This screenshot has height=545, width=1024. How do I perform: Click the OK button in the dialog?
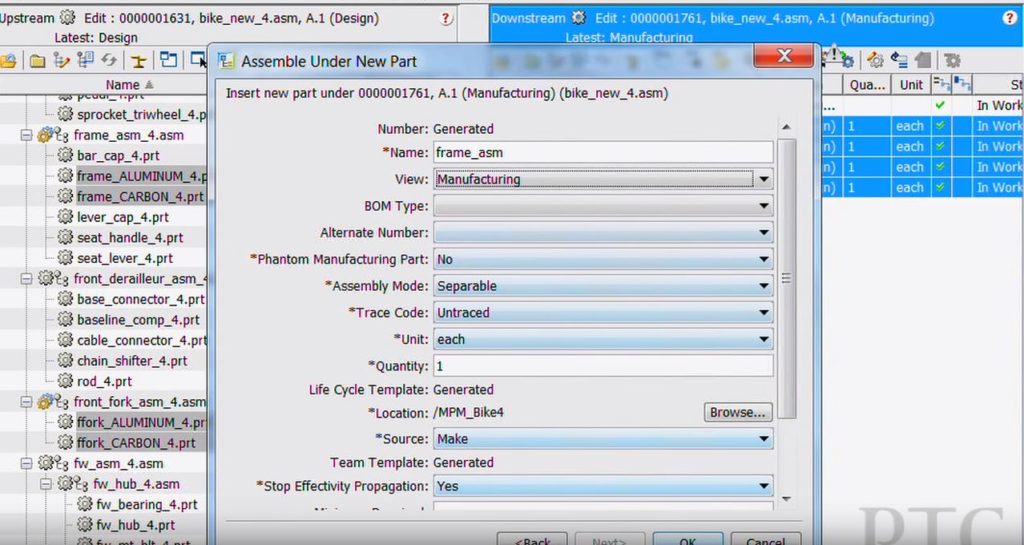688,541
